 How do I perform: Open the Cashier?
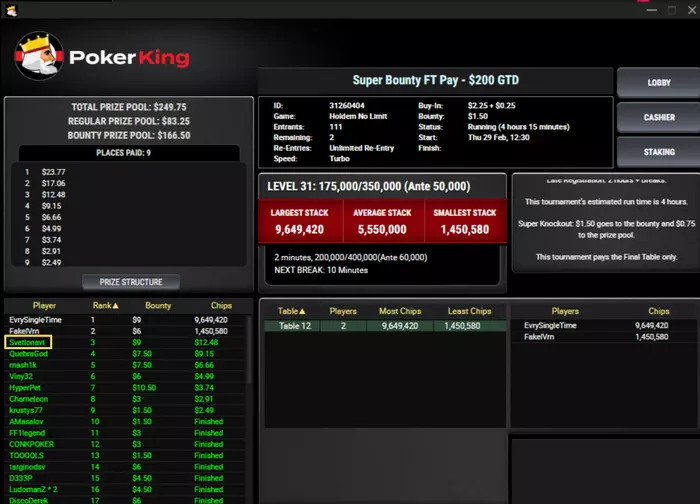658,117
